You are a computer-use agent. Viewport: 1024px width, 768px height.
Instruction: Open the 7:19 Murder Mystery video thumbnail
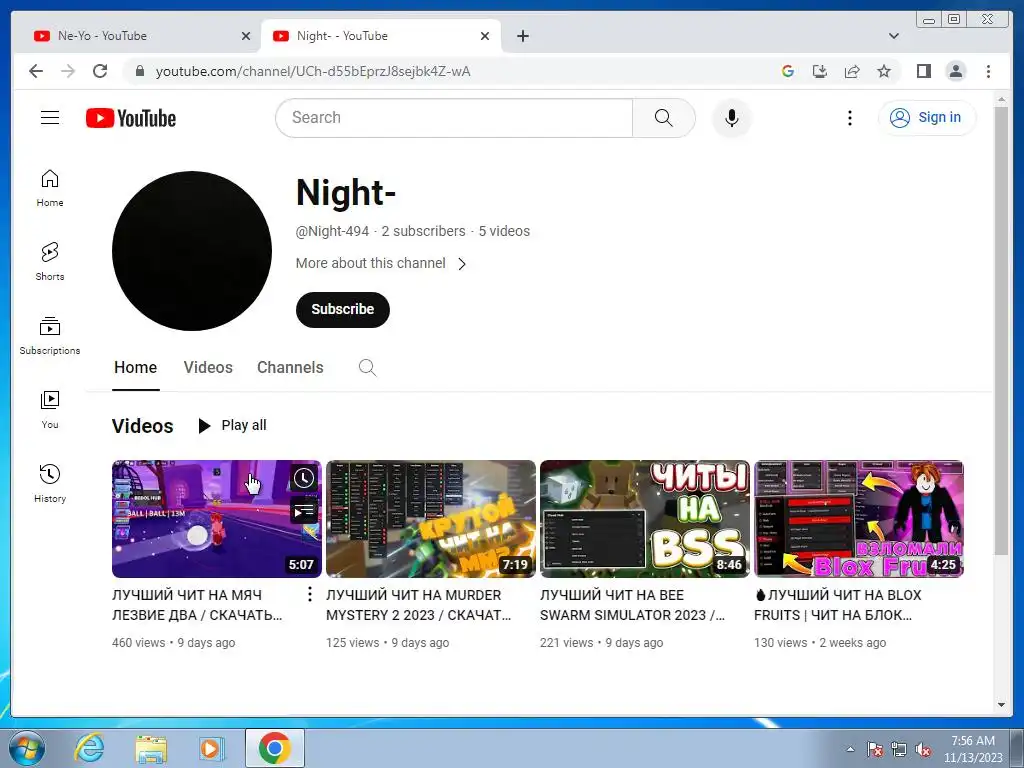pos(430,519)
